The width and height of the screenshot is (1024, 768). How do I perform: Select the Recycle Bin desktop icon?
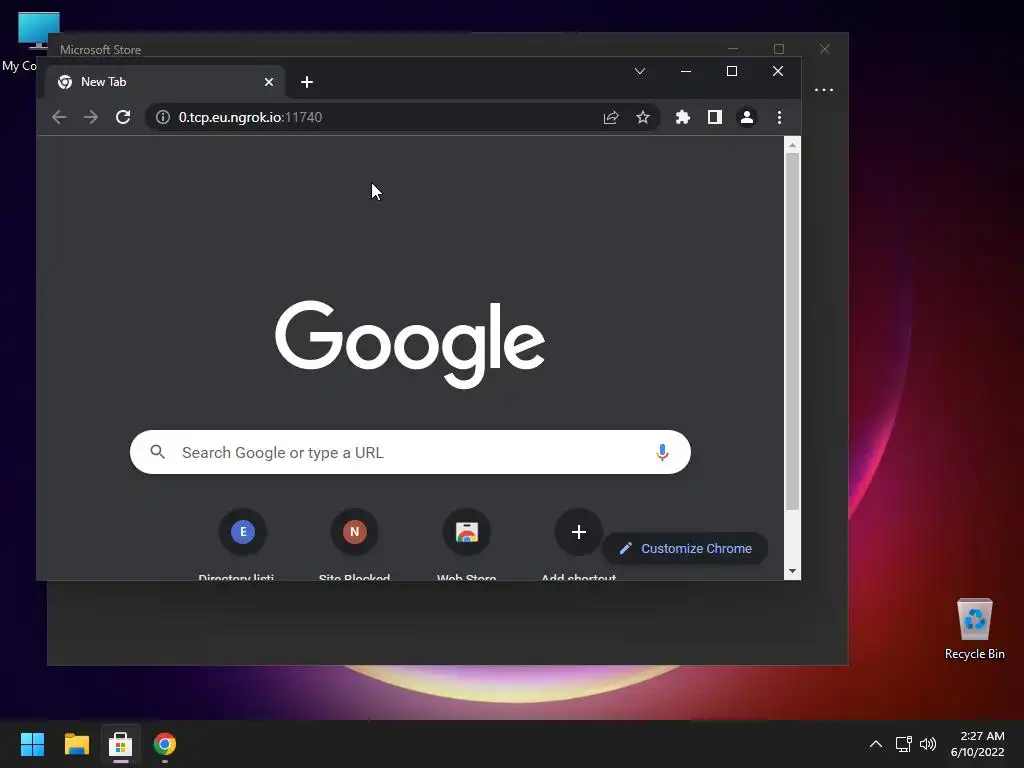974,630
